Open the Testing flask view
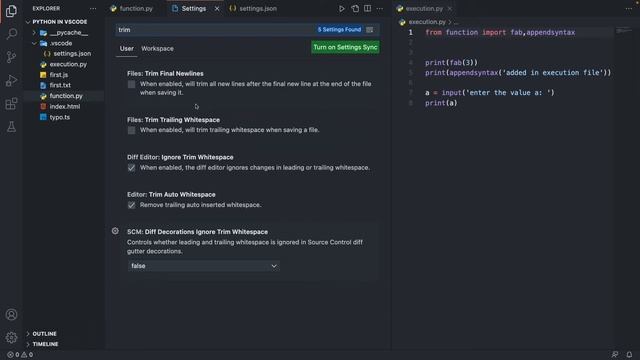The width and height of the screenshot is (640, 360). coord(11,127)
